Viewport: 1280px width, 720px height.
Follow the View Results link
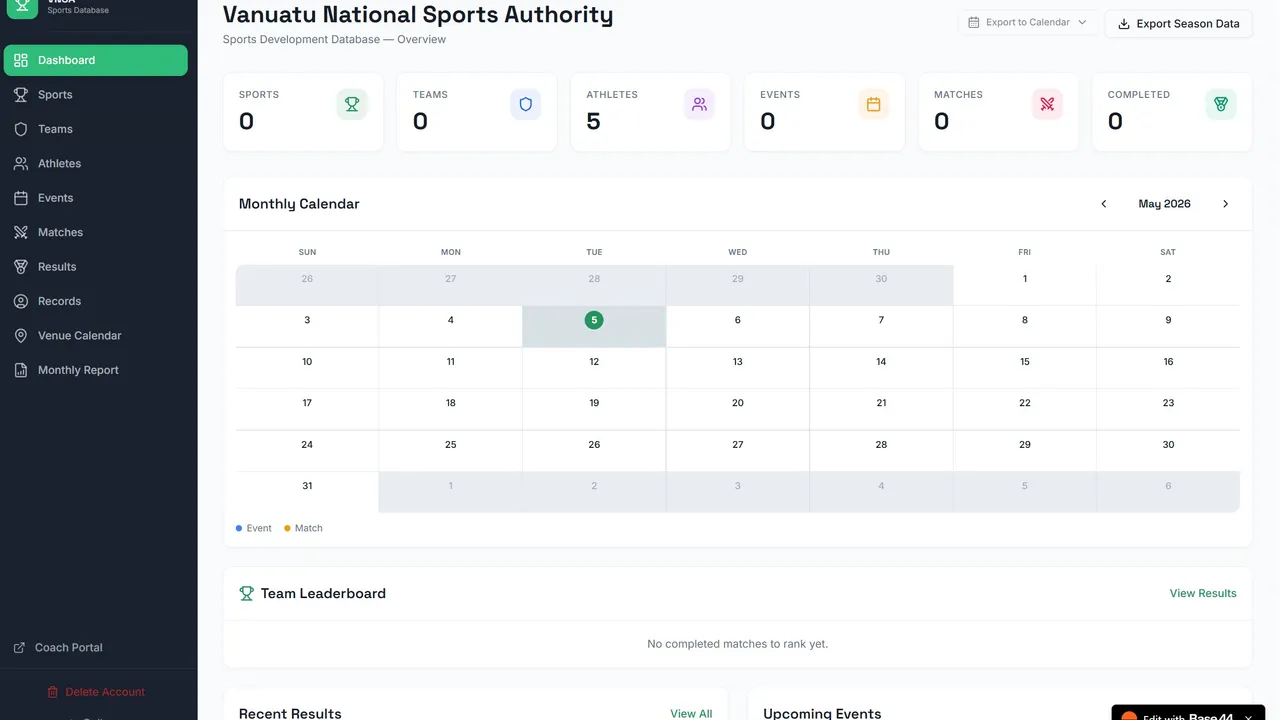[x=1203, y=593]
